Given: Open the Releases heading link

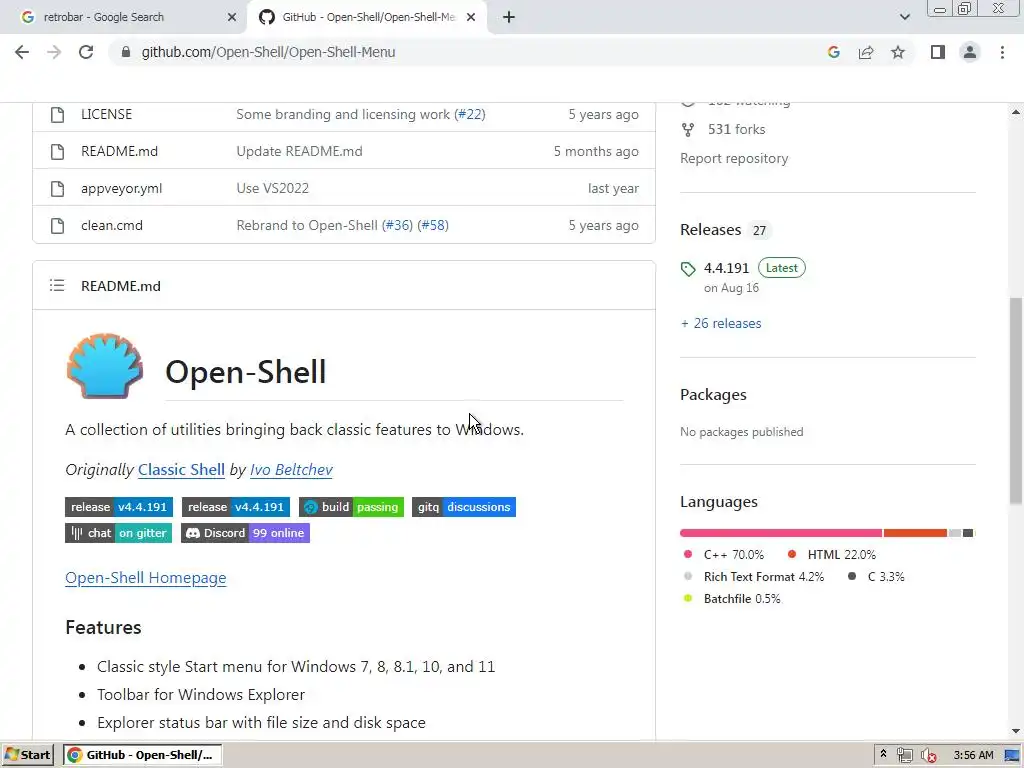Looking at the screenshot, I should tap(711, 230).
